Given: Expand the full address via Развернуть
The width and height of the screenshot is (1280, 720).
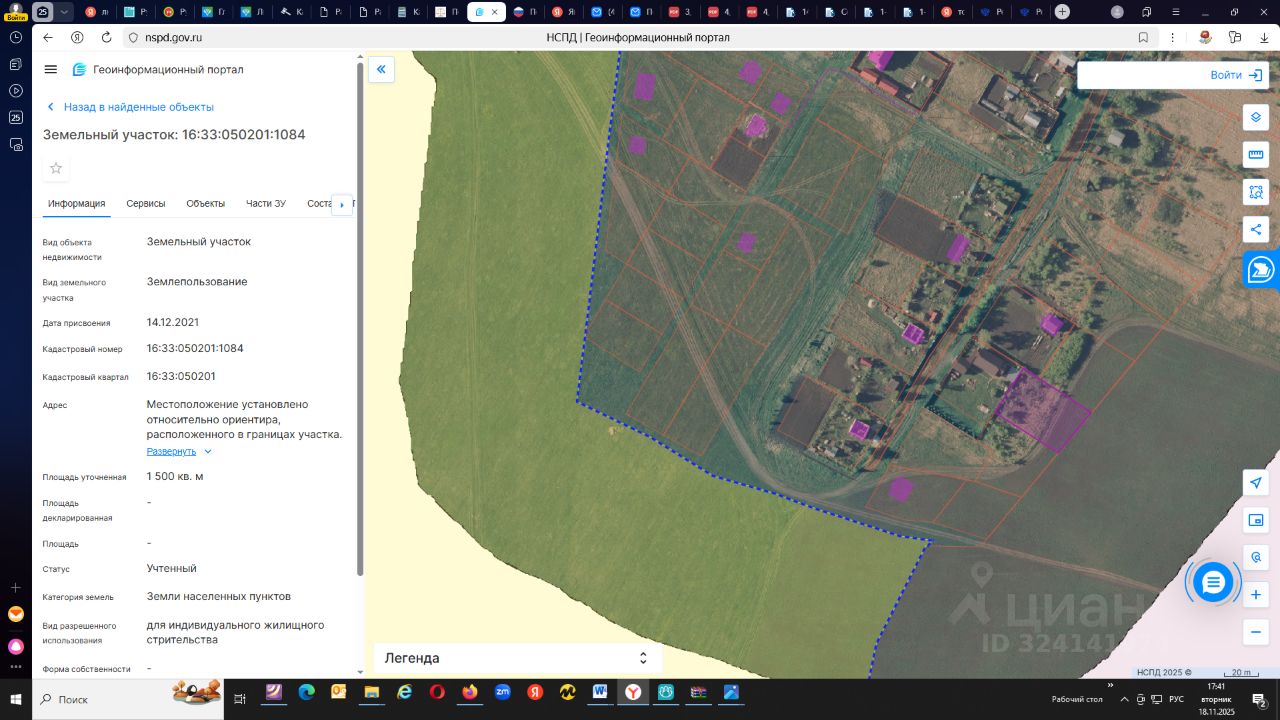Looking at the screenshot, I should click(172, 451).
